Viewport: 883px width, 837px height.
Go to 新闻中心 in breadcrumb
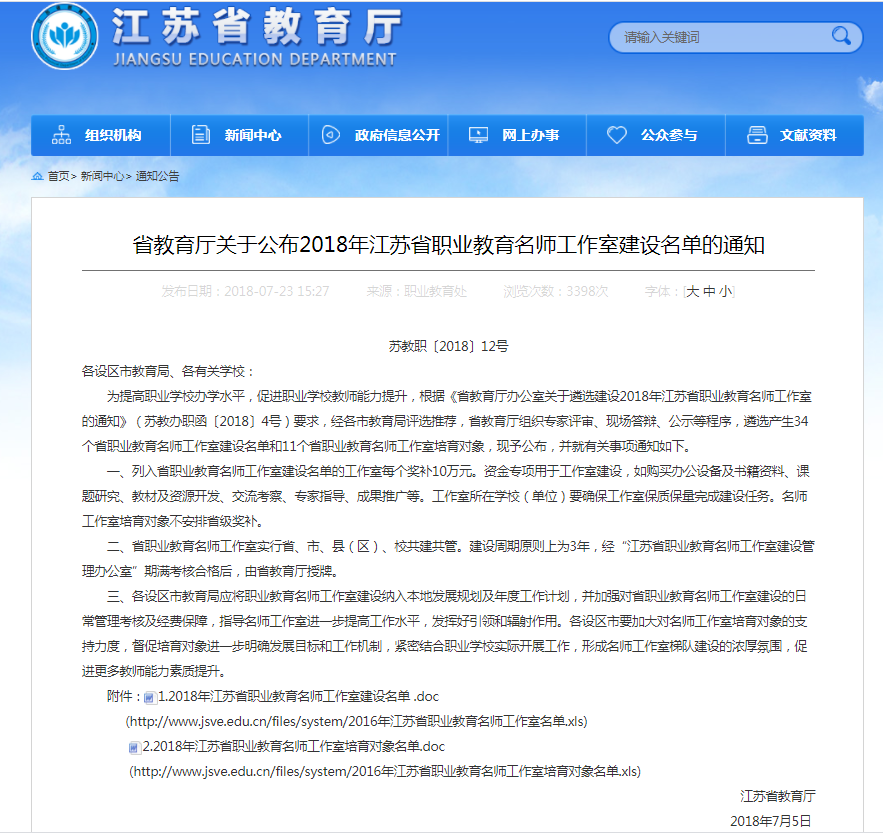coord(102,176)
